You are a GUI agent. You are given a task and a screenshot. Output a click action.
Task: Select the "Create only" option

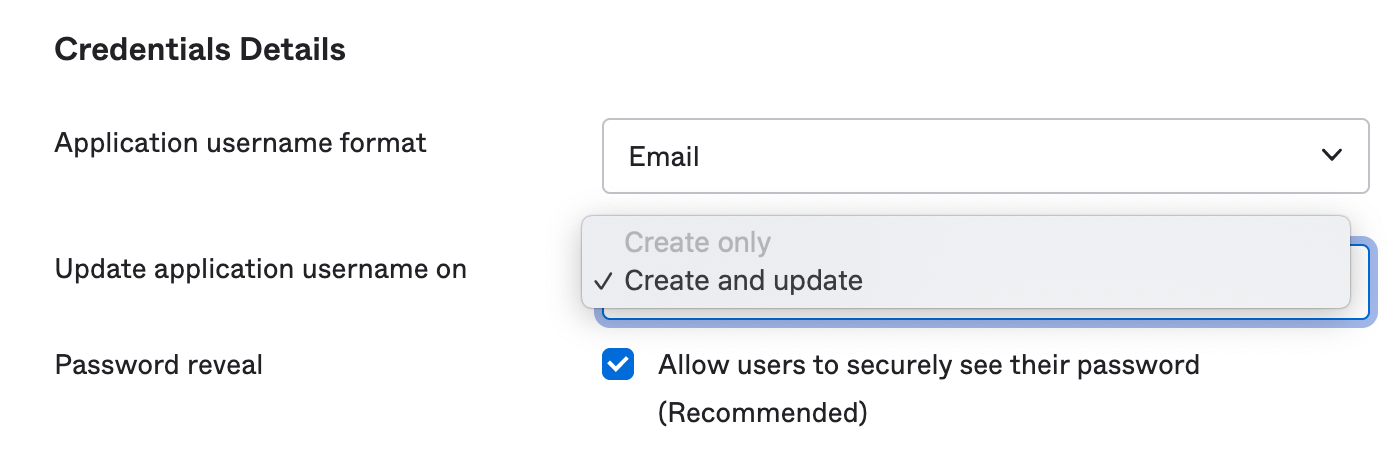tap(697, 242)
